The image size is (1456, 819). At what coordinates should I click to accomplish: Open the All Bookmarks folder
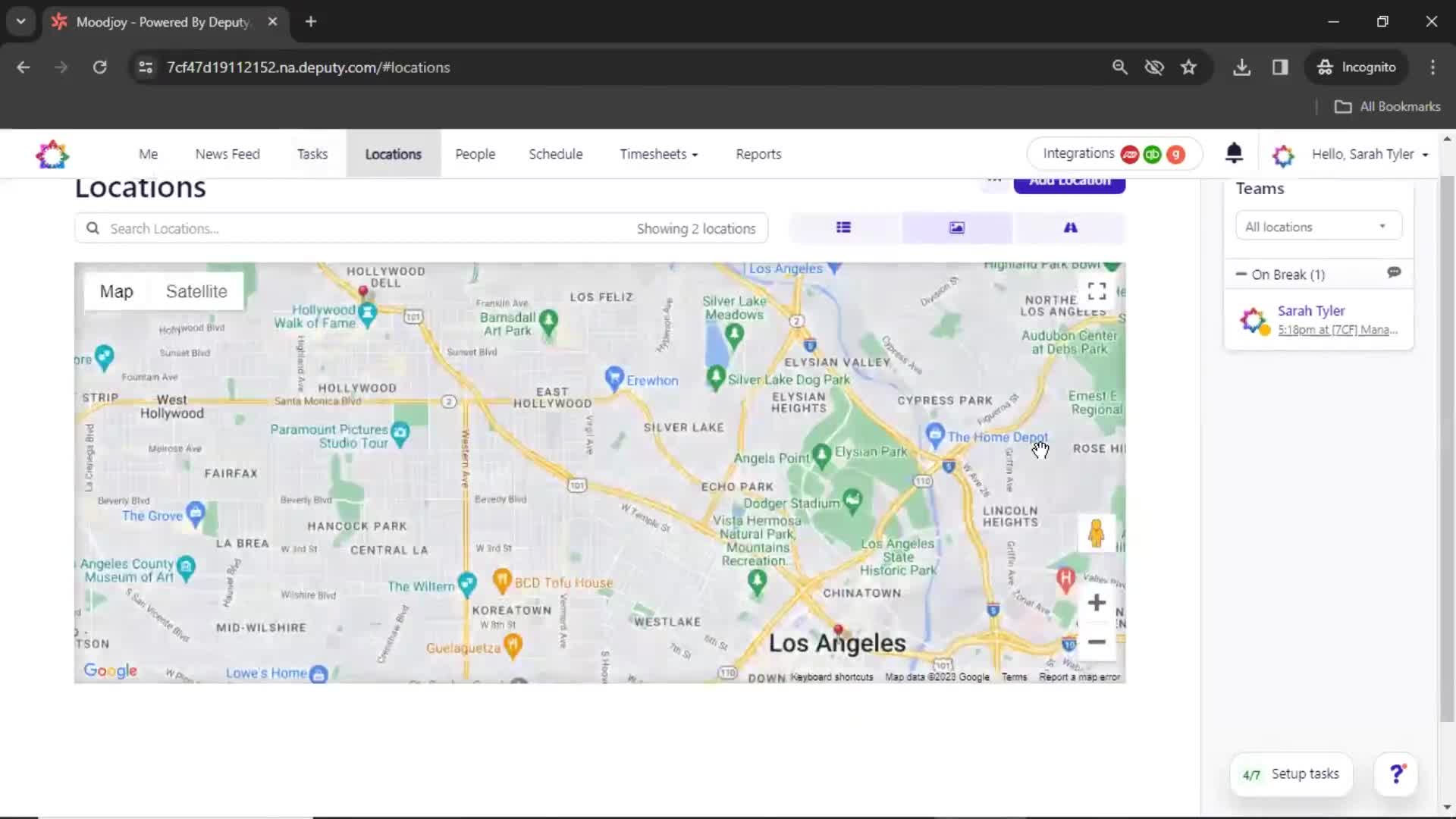[1388, 107]
